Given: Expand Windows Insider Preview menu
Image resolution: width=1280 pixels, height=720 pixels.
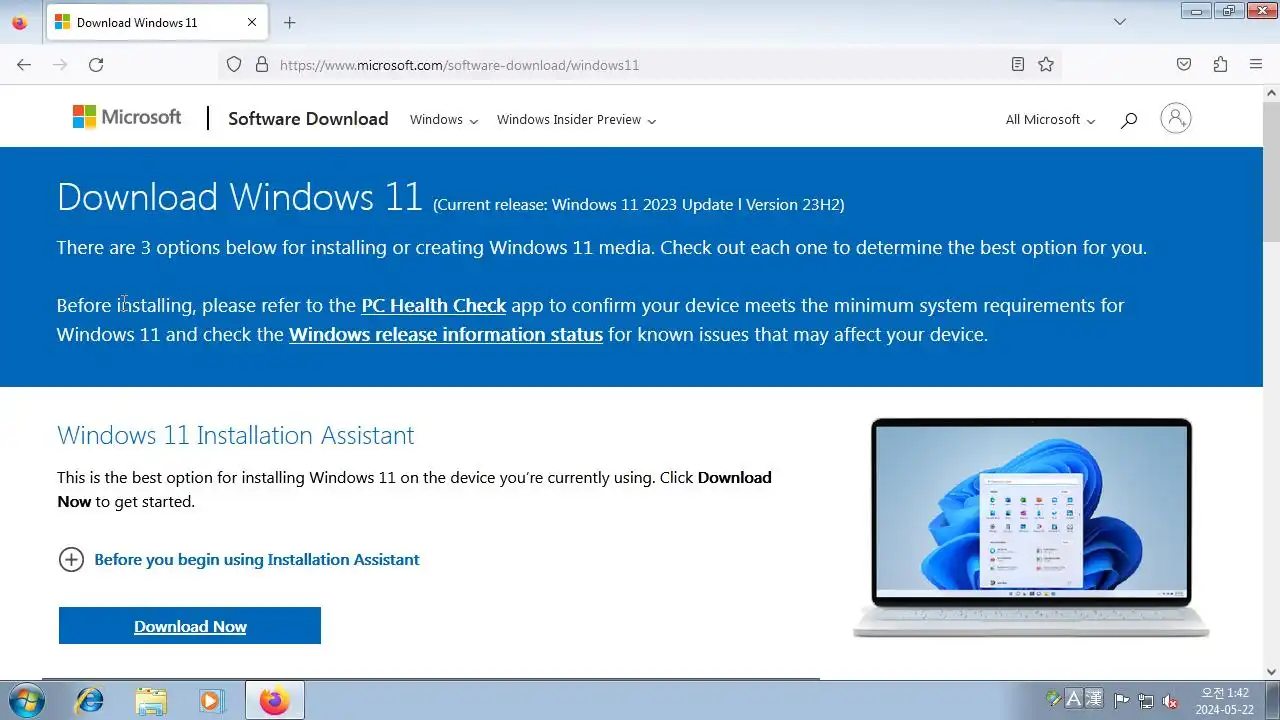Looking at the screenshot, I should (576, 119).
